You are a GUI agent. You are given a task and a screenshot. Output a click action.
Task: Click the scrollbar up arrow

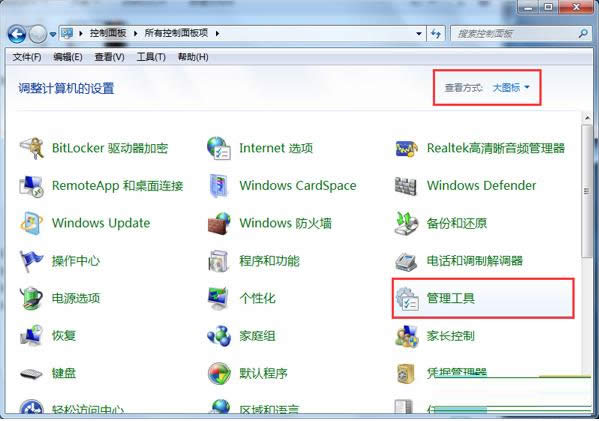(587, 118)
